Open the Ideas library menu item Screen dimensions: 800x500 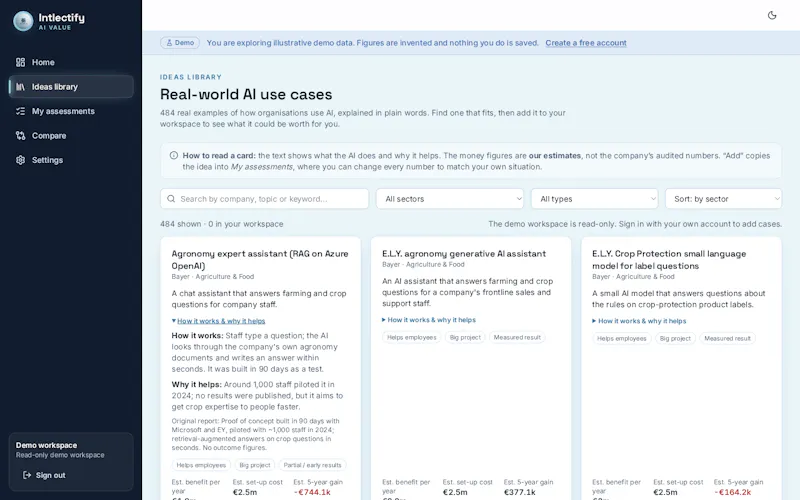(71, 87)
